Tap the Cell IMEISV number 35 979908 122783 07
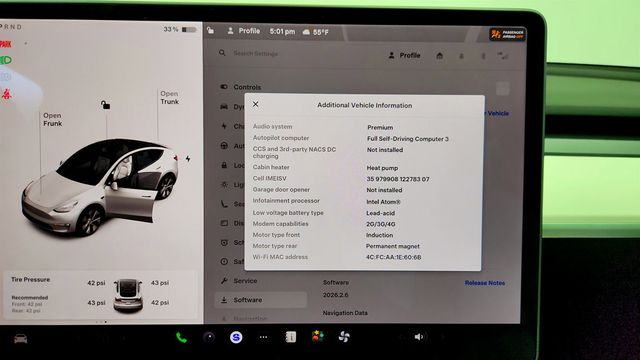 (x=398, y=179)
